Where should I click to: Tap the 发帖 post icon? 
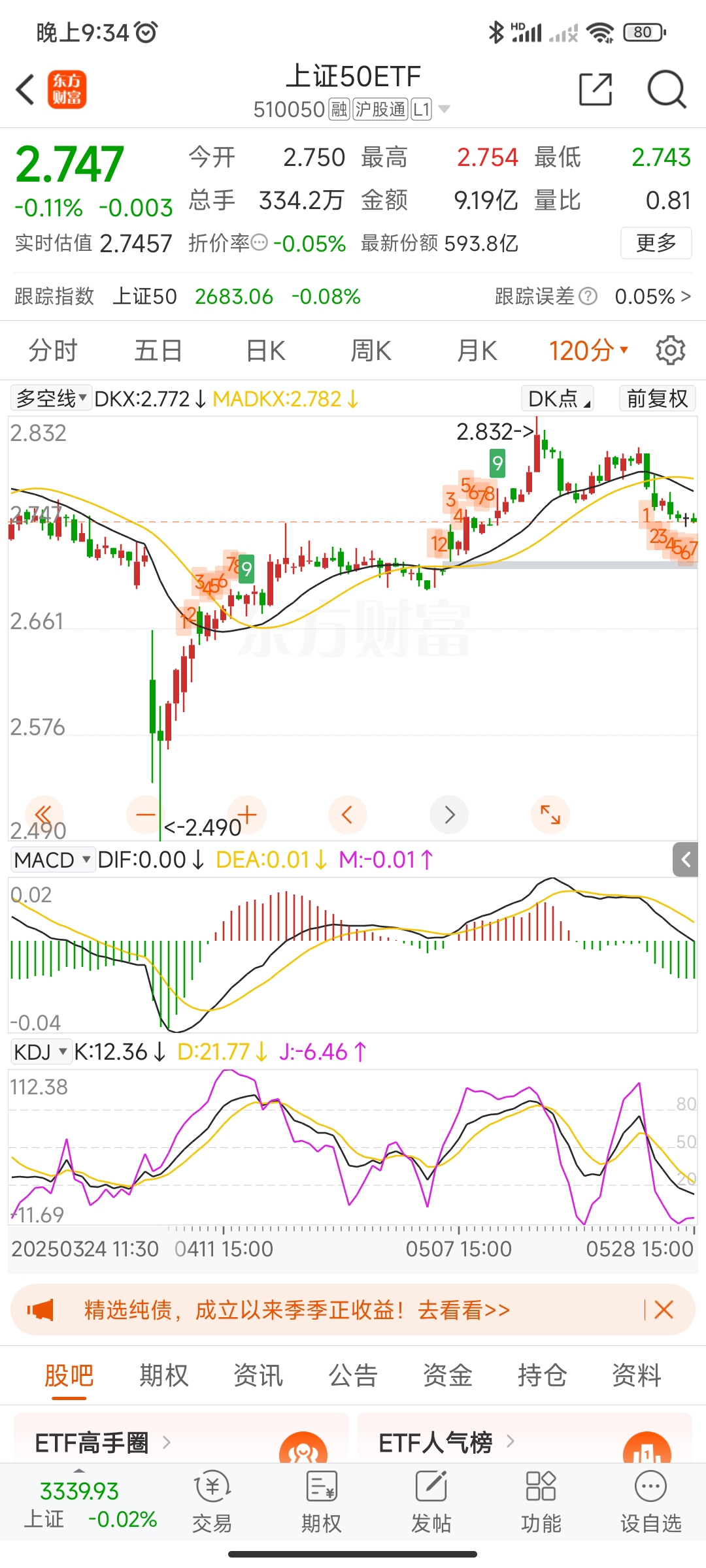(x=431, y=1502)
